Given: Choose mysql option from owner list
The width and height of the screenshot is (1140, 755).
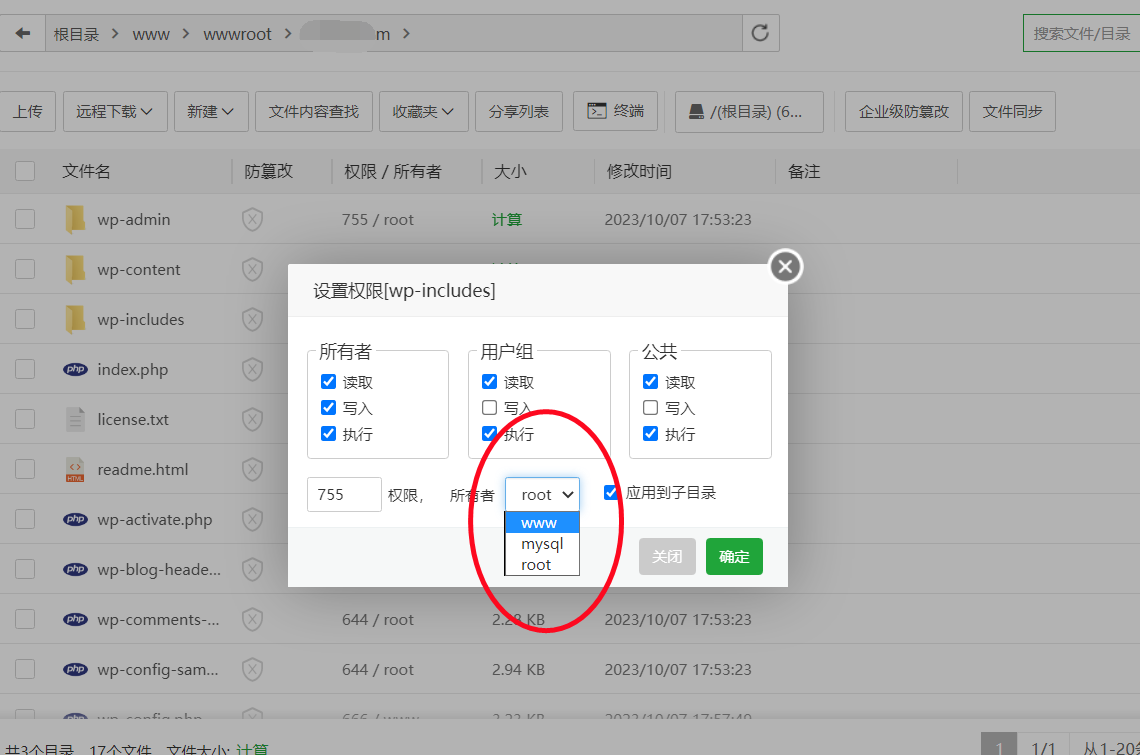Looking at the screenshot, I should 542,544.
